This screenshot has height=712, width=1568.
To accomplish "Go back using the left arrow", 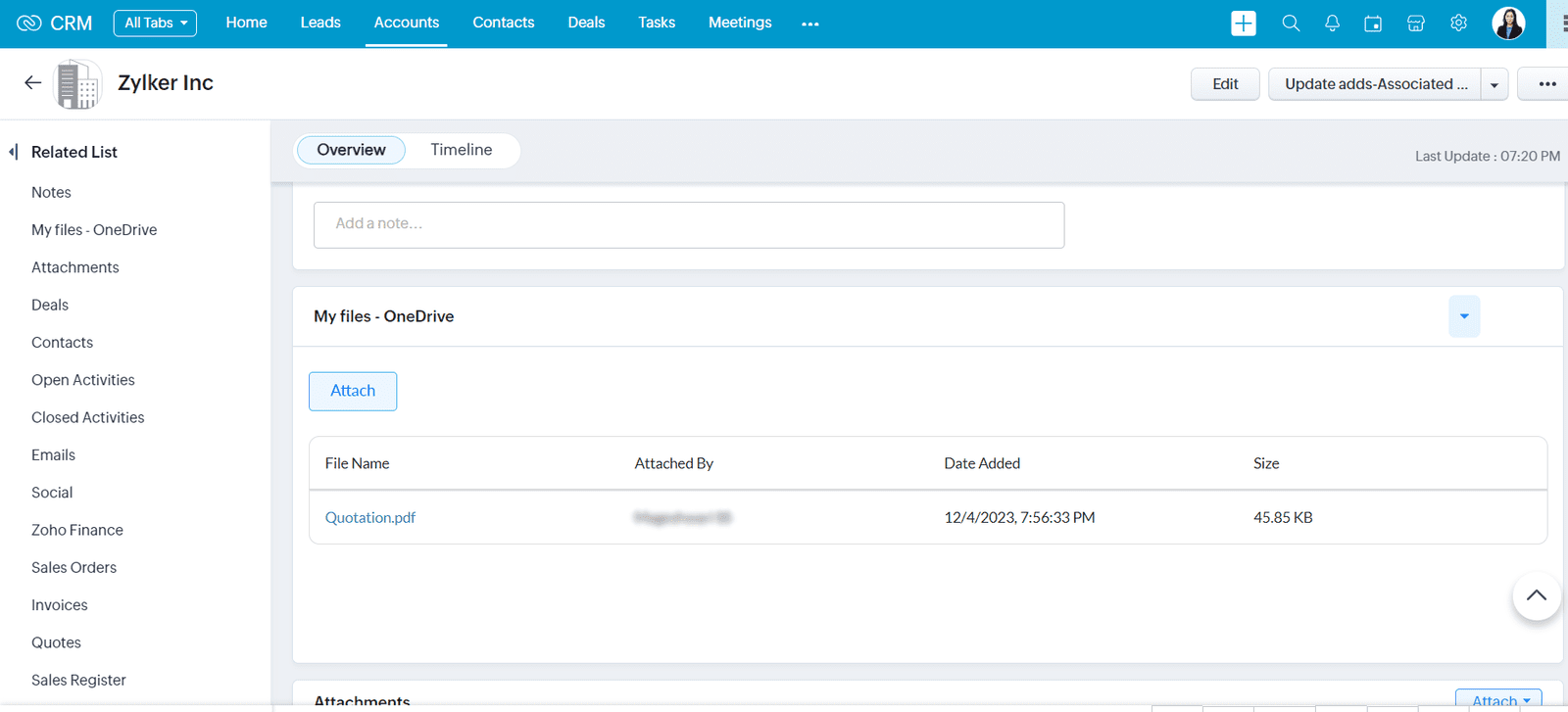I will click(32, 83).
